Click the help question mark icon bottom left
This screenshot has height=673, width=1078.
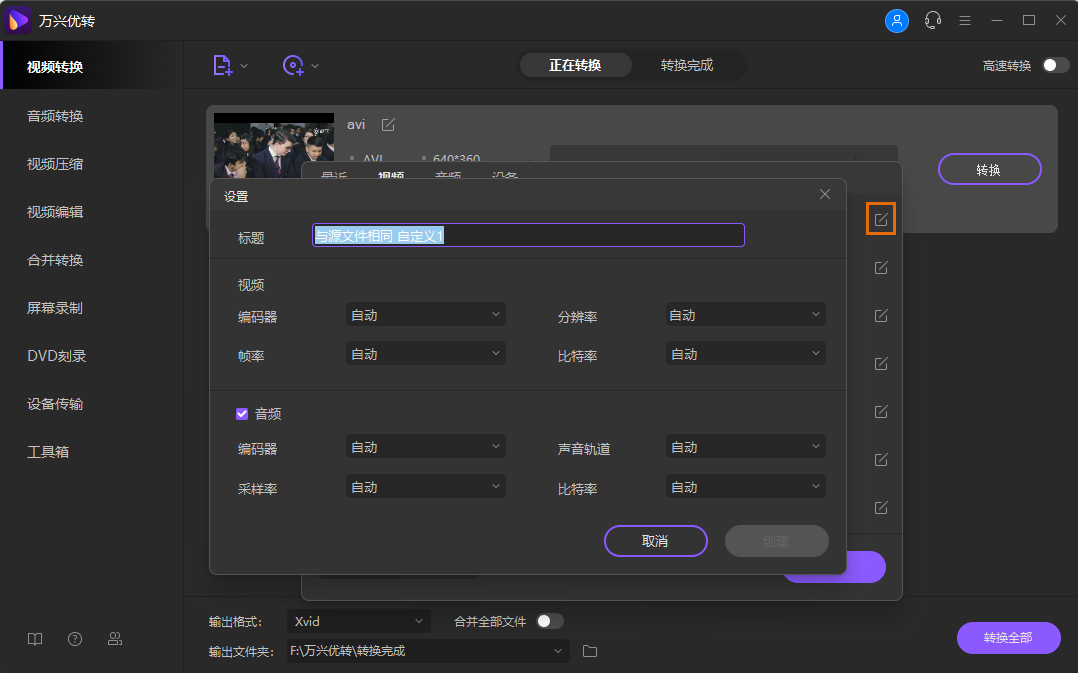pos(74,638)
